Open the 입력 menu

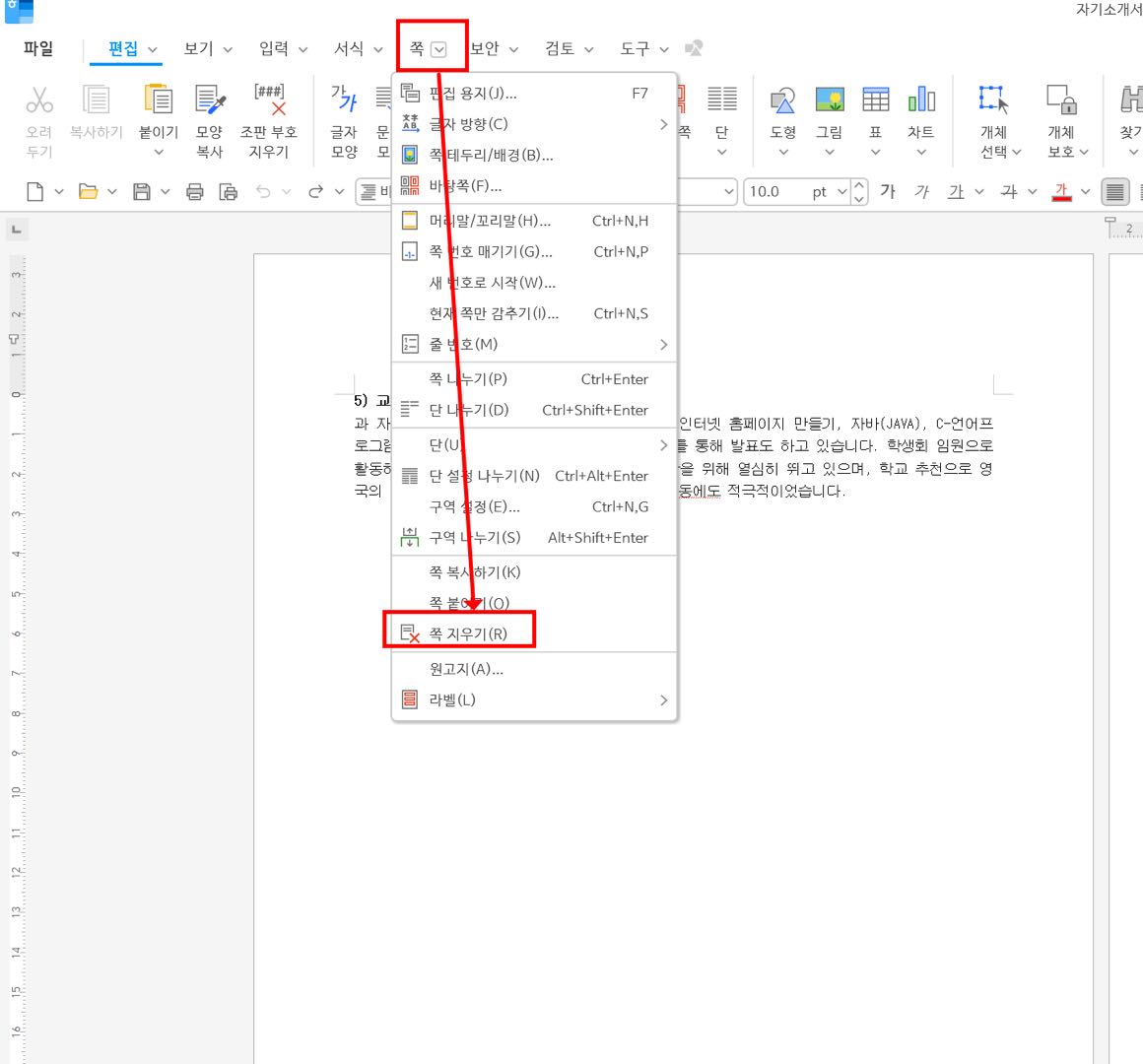[274, 48]
